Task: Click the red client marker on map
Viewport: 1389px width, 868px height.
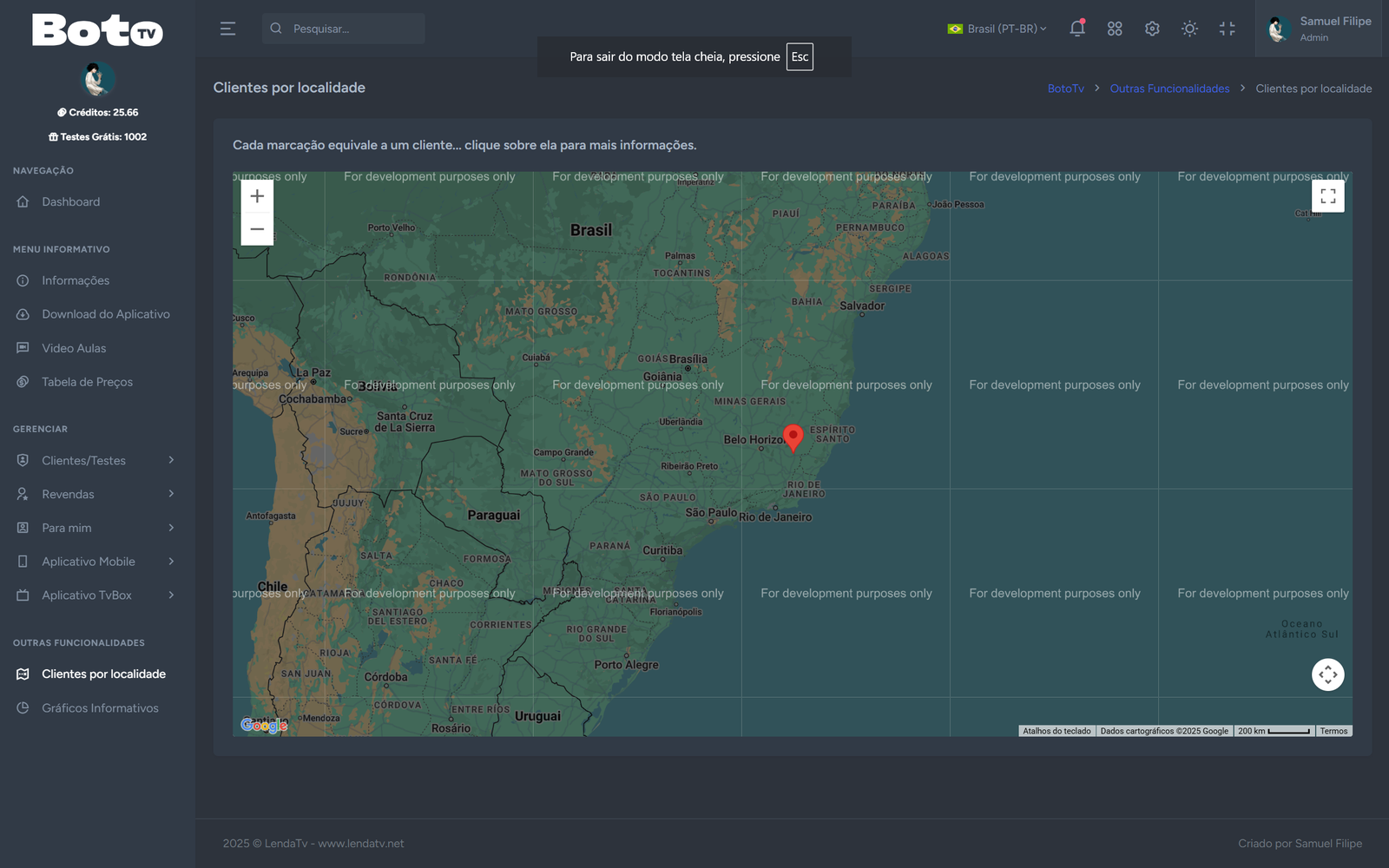Action: [x=793, y=437]
